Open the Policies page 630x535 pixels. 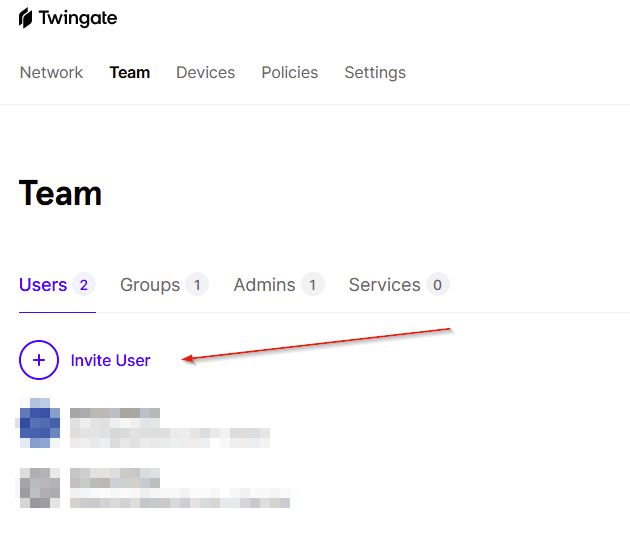[290, 73]
